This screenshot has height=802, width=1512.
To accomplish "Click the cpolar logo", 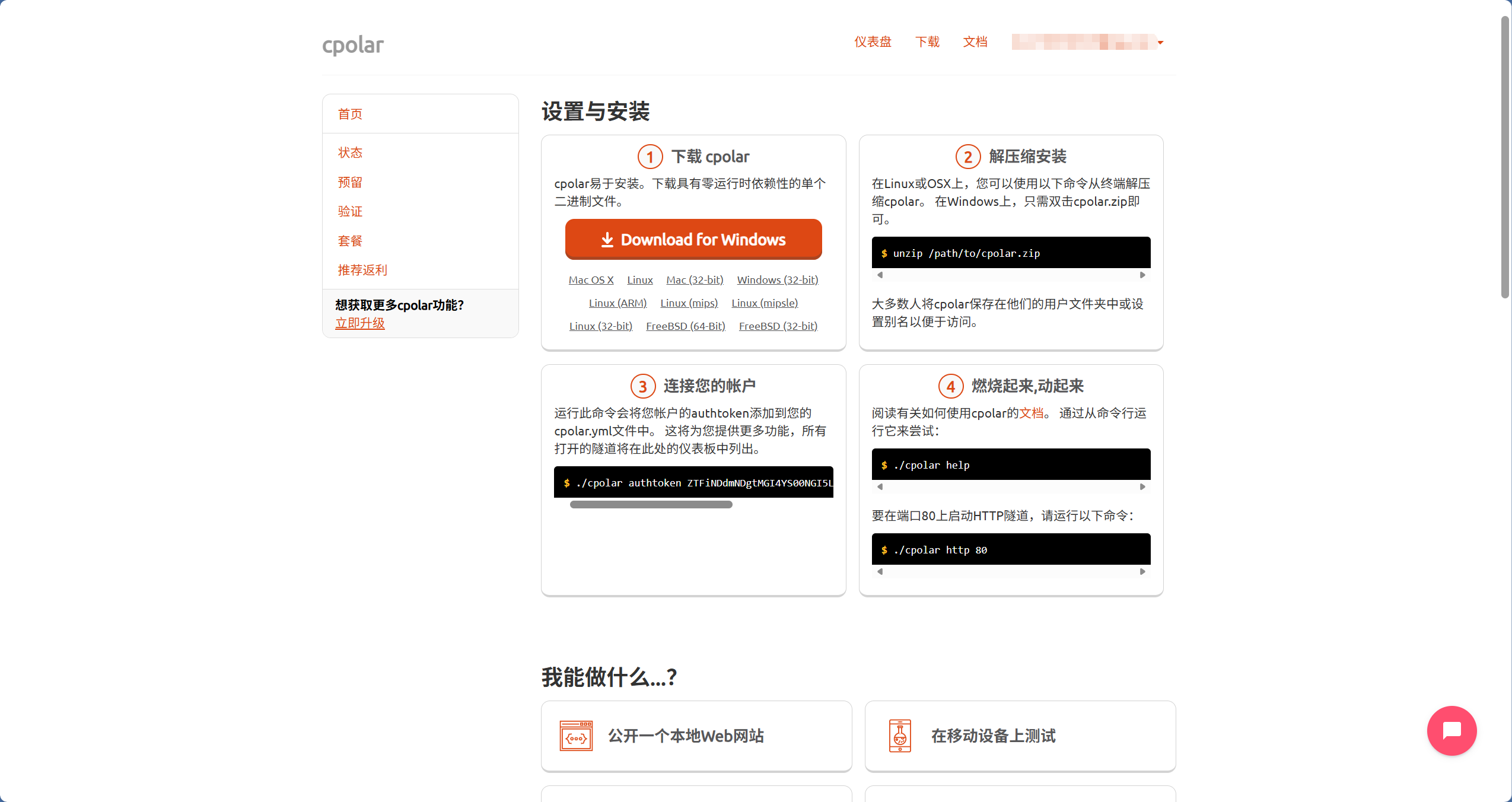I will 353,44.
